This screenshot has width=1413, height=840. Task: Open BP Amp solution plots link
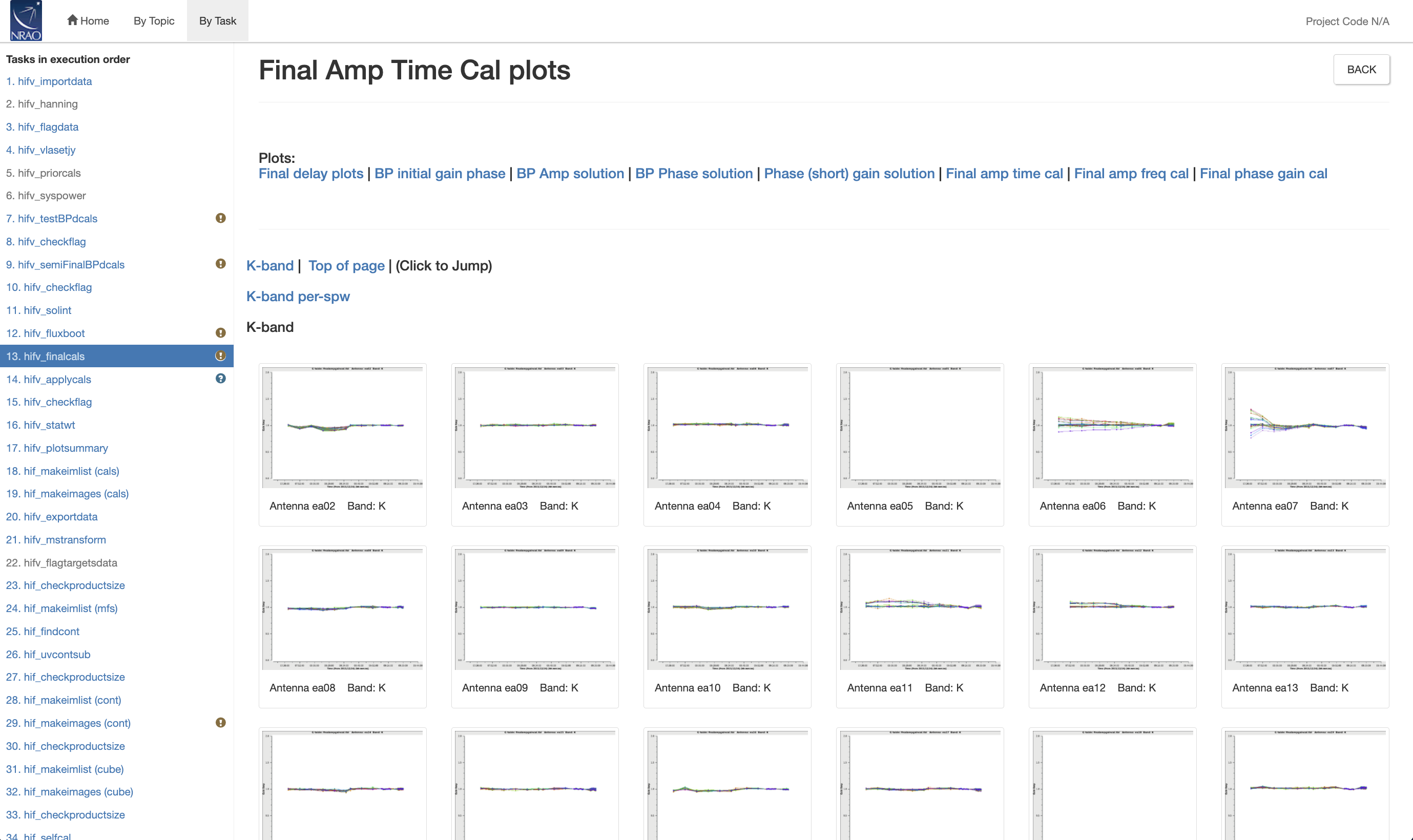click(x=570, y=174)
